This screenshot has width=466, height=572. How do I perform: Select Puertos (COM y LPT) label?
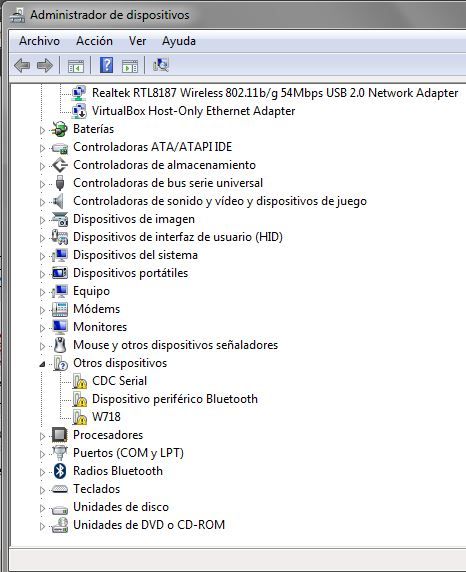click(x=128, y=453)
